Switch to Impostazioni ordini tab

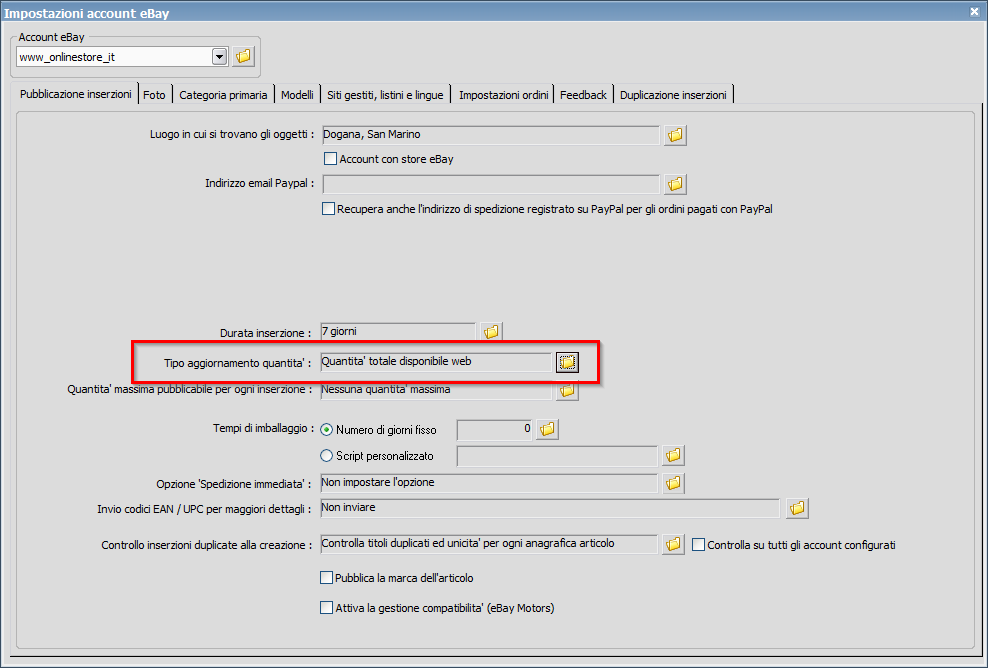coord(503,95)
